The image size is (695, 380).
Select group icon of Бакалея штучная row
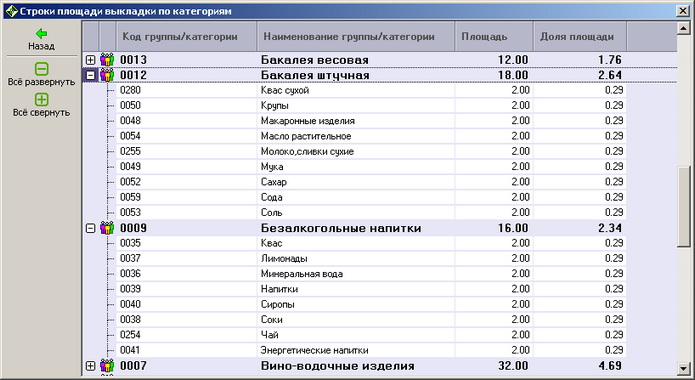pyautogui.click(x=107, y=75)
